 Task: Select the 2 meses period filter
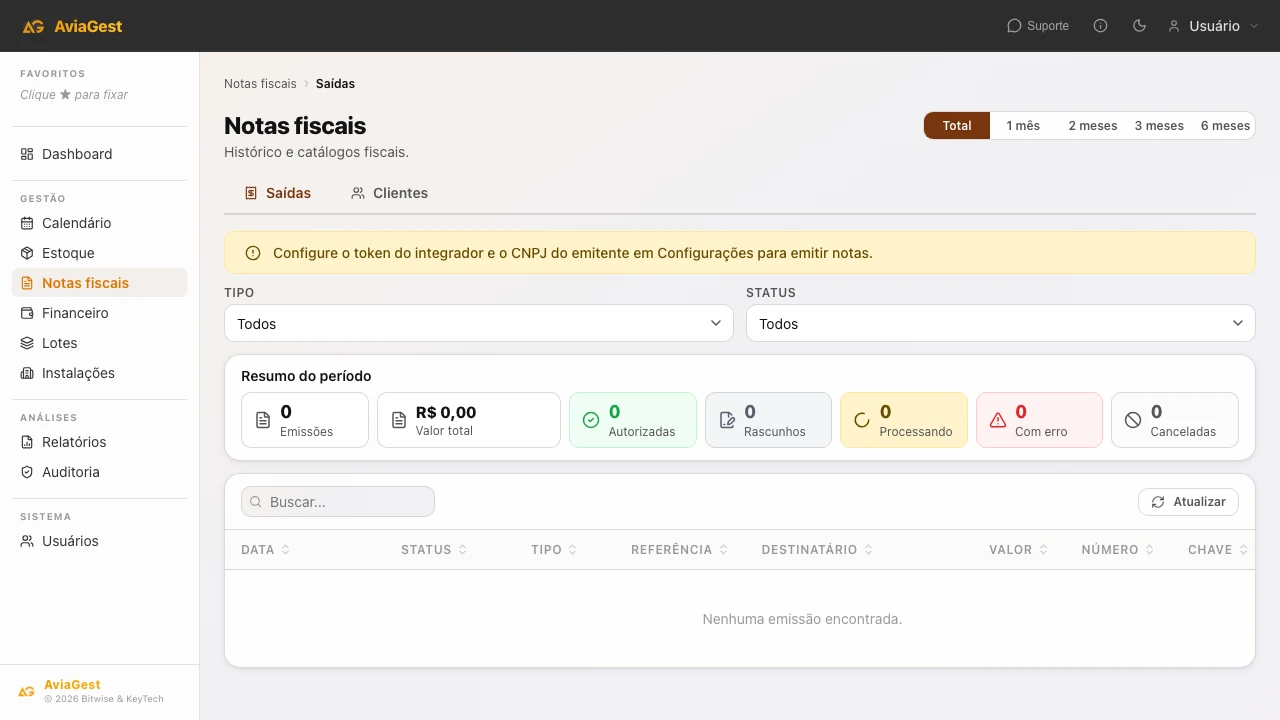(1093, 126)
